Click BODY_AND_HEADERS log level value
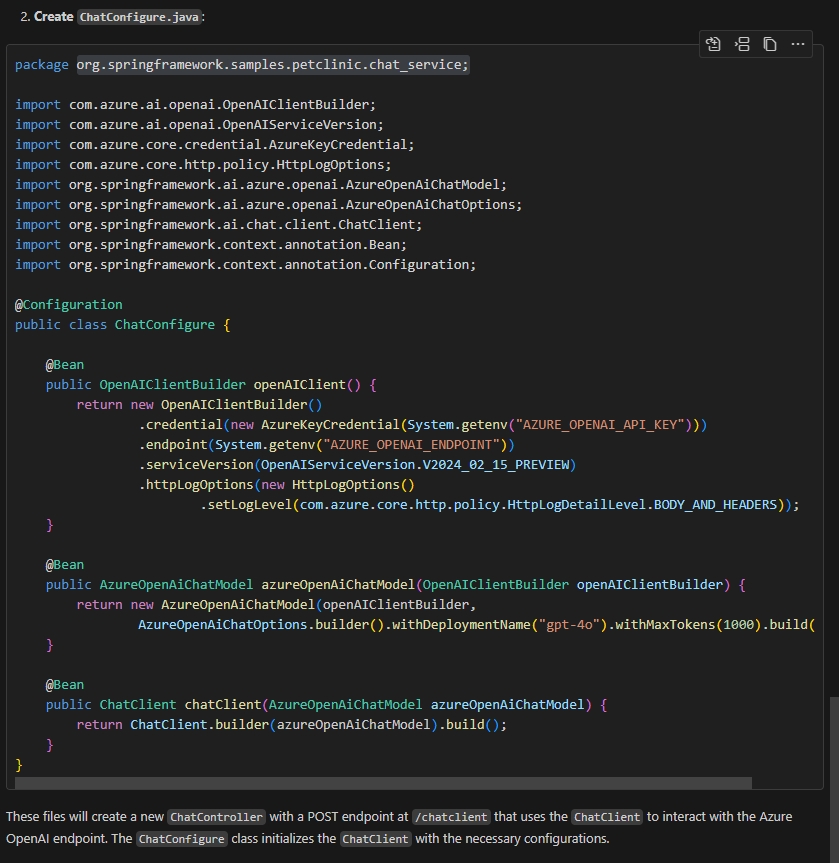Screen dimensions: 839x863 715,505
